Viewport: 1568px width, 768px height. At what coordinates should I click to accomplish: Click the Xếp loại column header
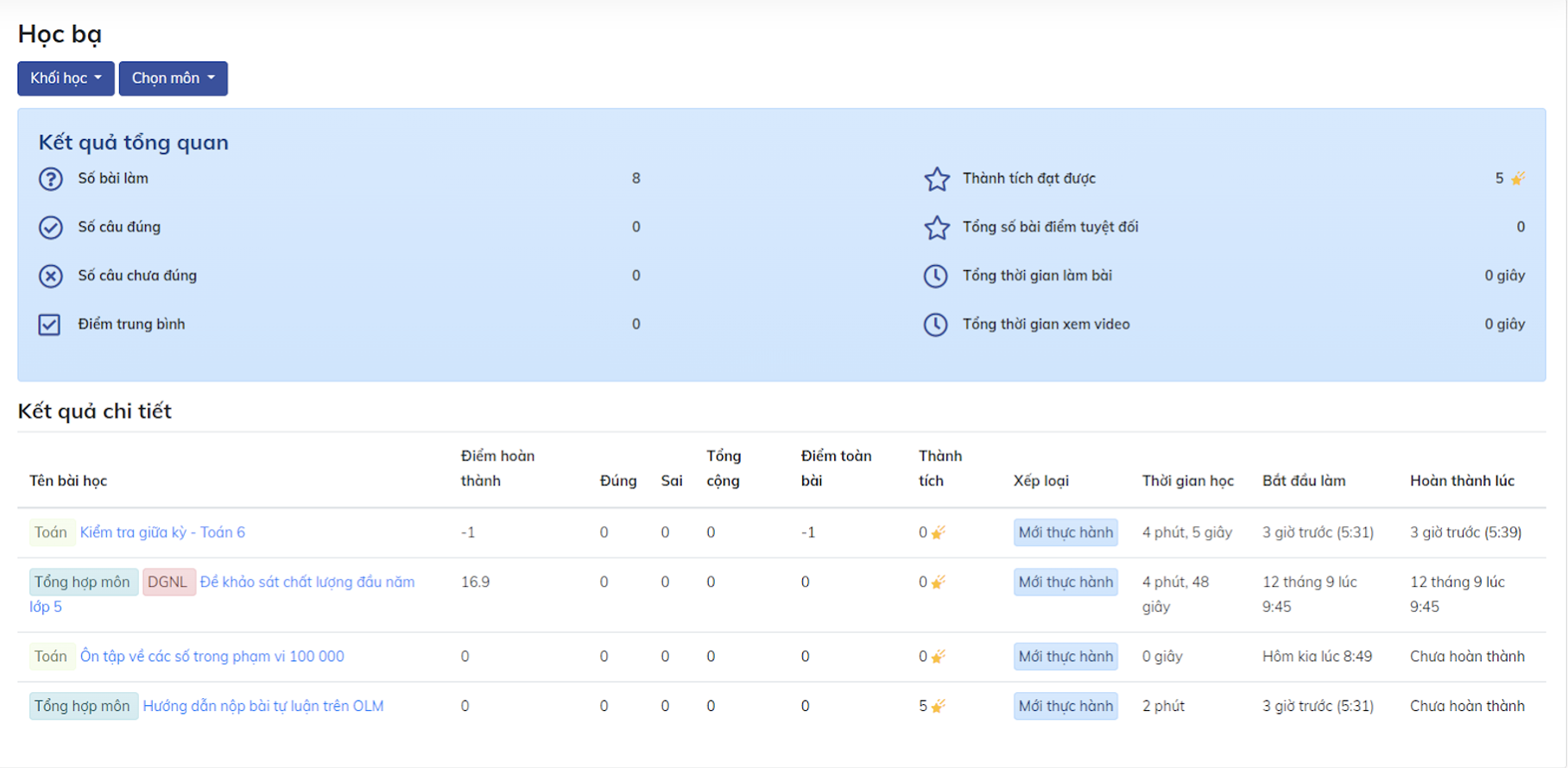pos(1040,481)
